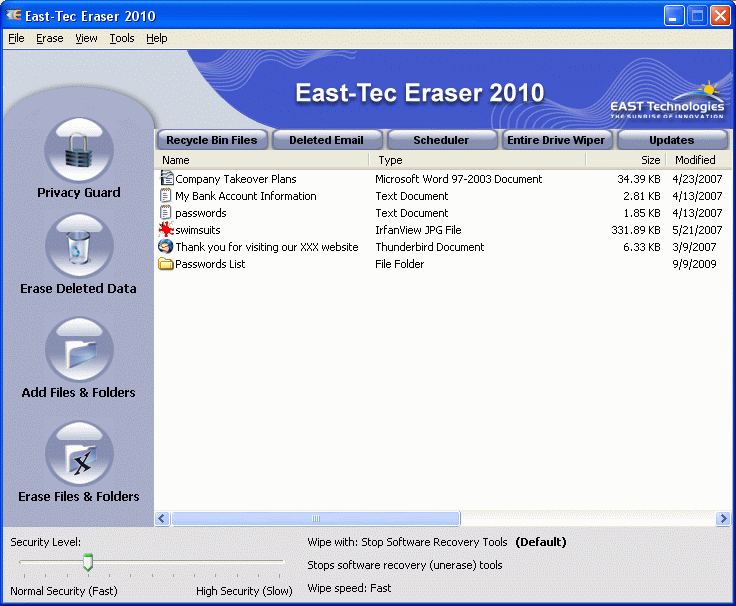Click the Updates button
The width and height of the screenshot is (736, 606).
[x=671, y=140]
